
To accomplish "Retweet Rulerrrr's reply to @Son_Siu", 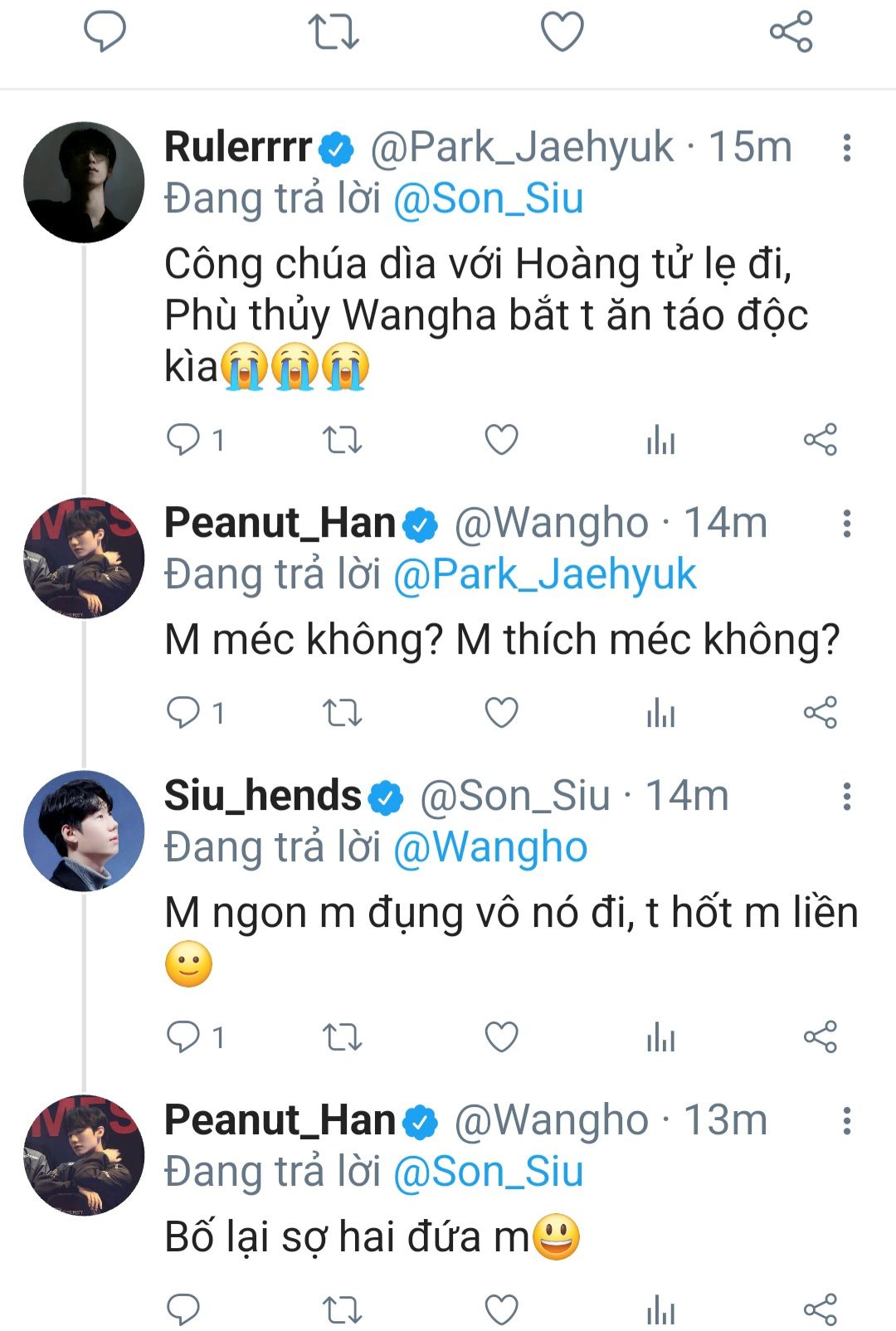I will click(341, 440).
